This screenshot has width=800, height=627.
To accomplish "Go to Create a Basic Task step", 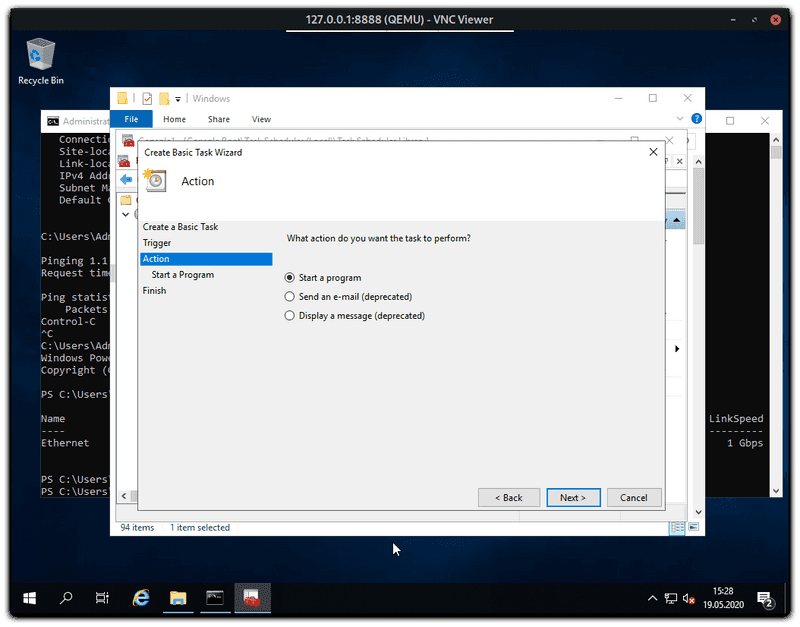I will tap(180, 227).
